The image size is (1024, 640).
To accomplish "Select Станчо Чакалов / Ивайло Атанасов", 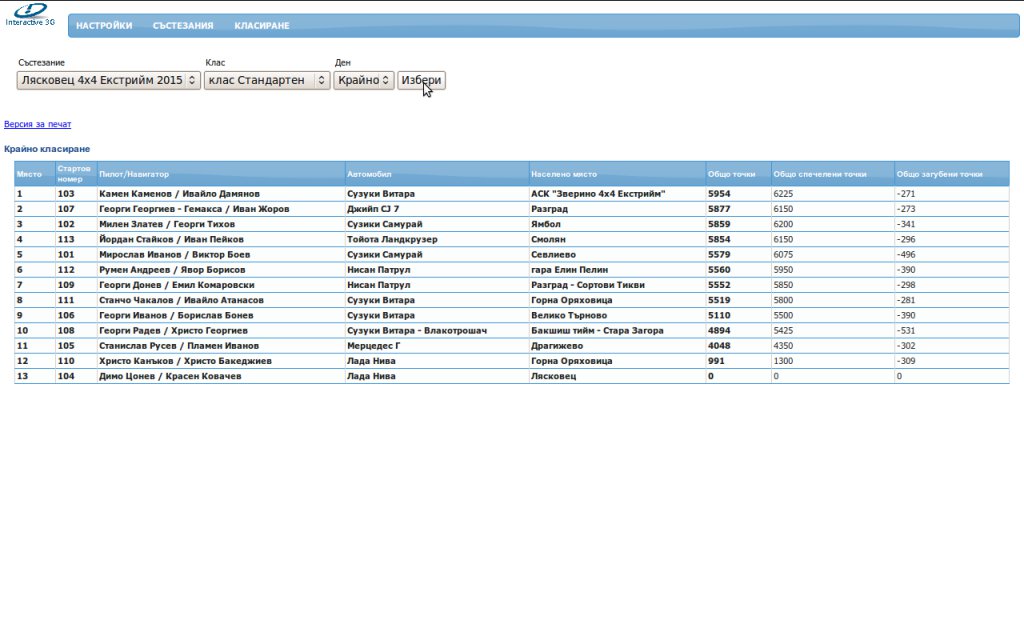I will pos(181,300).
